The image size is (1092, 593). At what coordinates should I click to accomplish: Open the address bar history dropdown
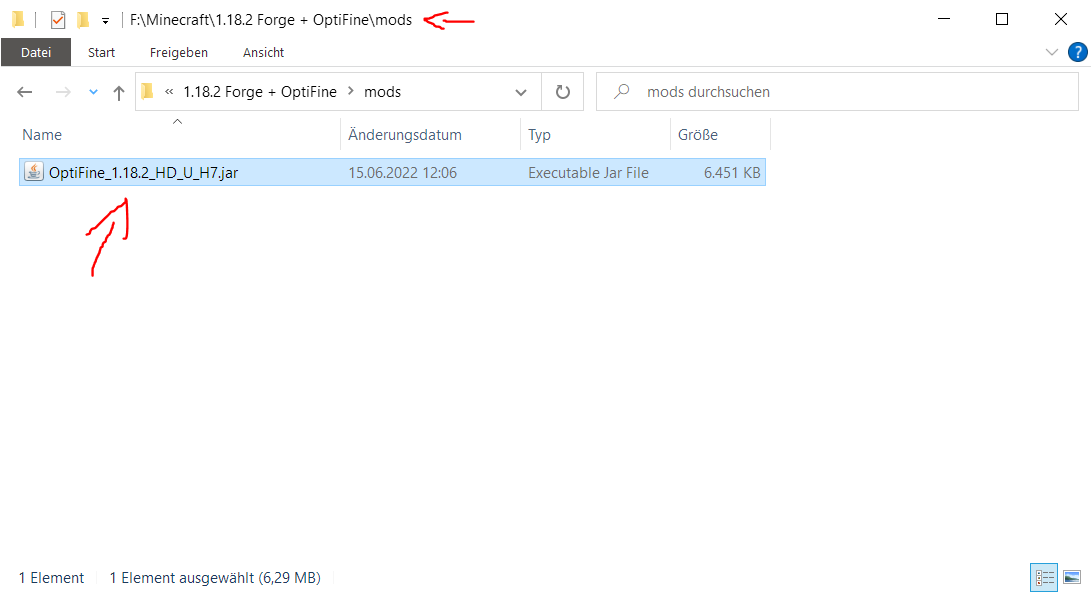click(x=521, y=92)
